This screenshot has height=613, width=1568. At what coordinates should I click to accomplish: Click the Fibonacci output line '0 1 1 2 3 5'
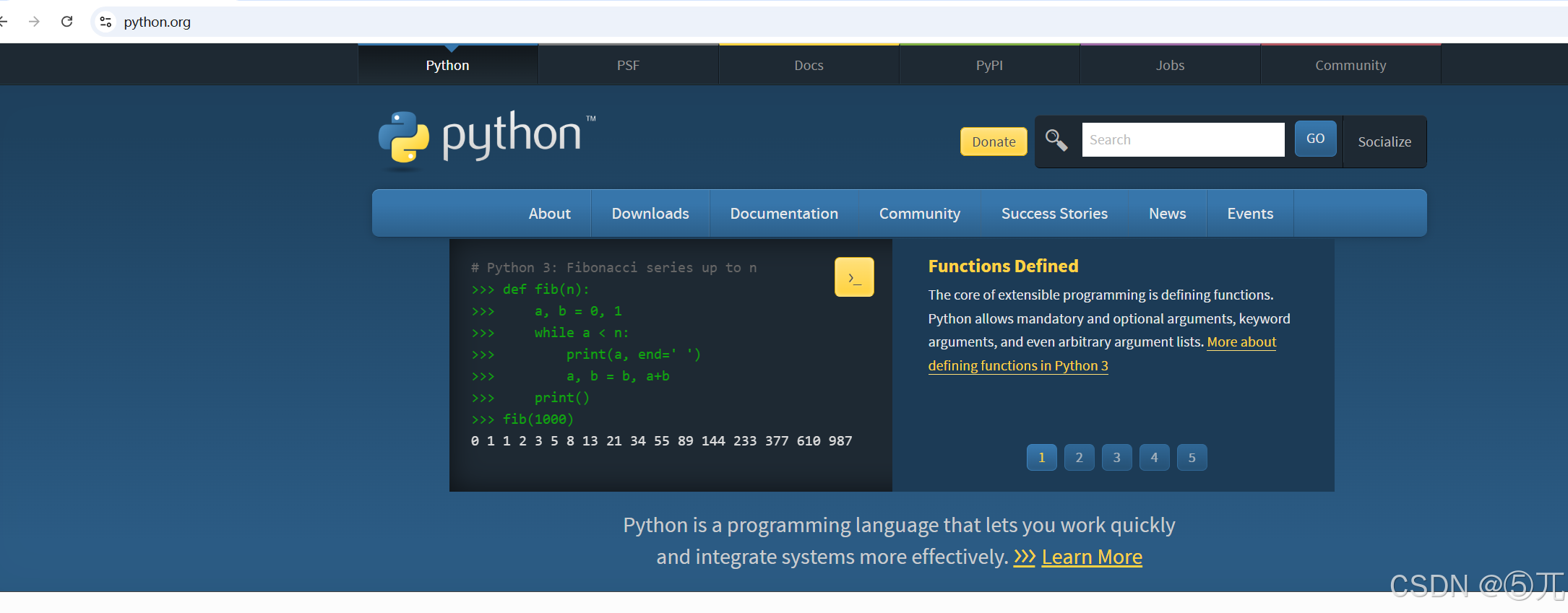(661, 441)
